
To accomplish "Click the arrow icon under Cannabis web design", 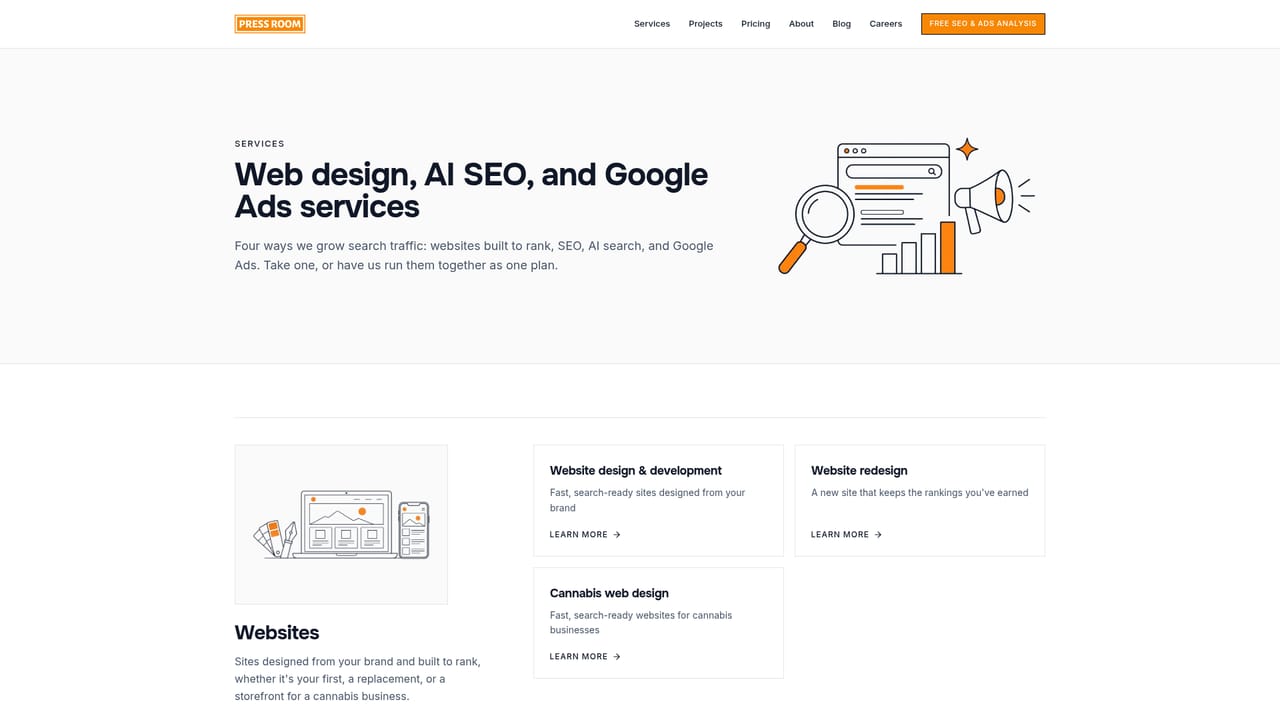I will (x=617, y=657).
